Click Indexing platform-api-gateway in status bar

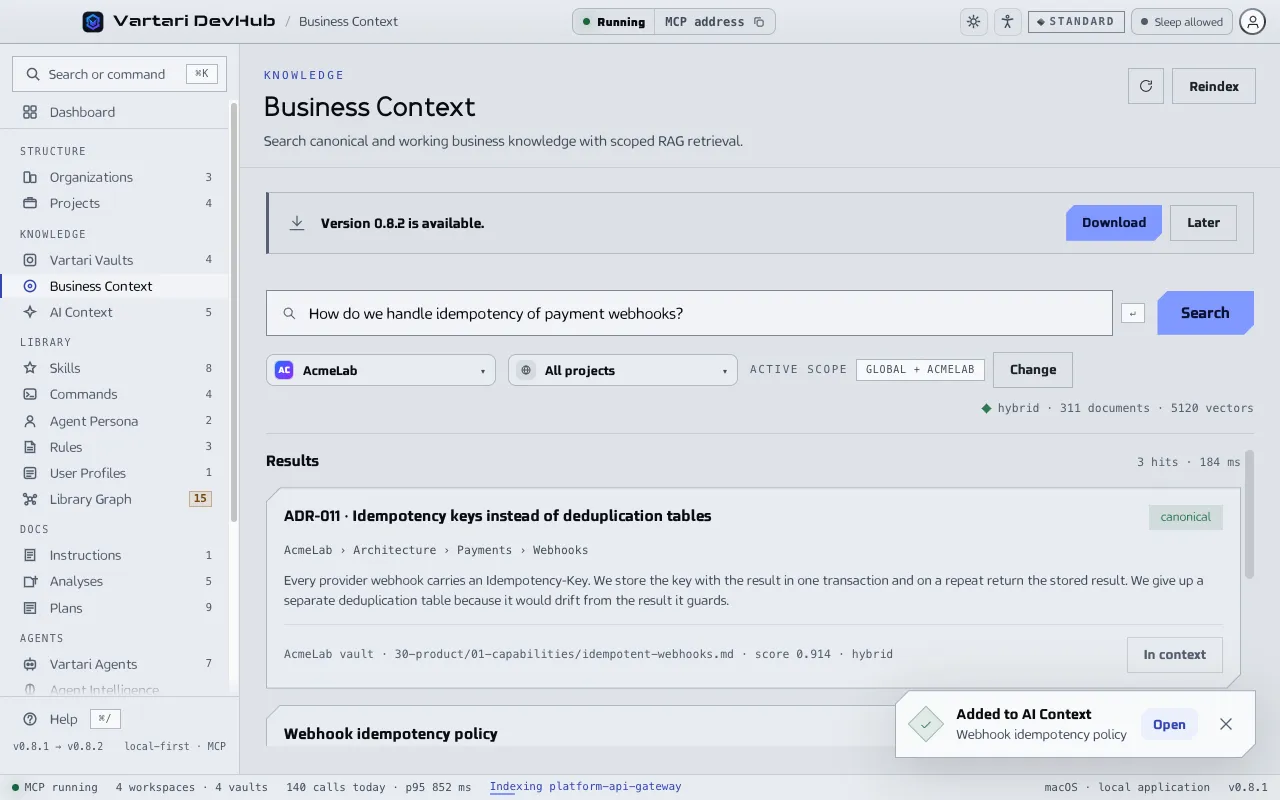coord(585,787)
